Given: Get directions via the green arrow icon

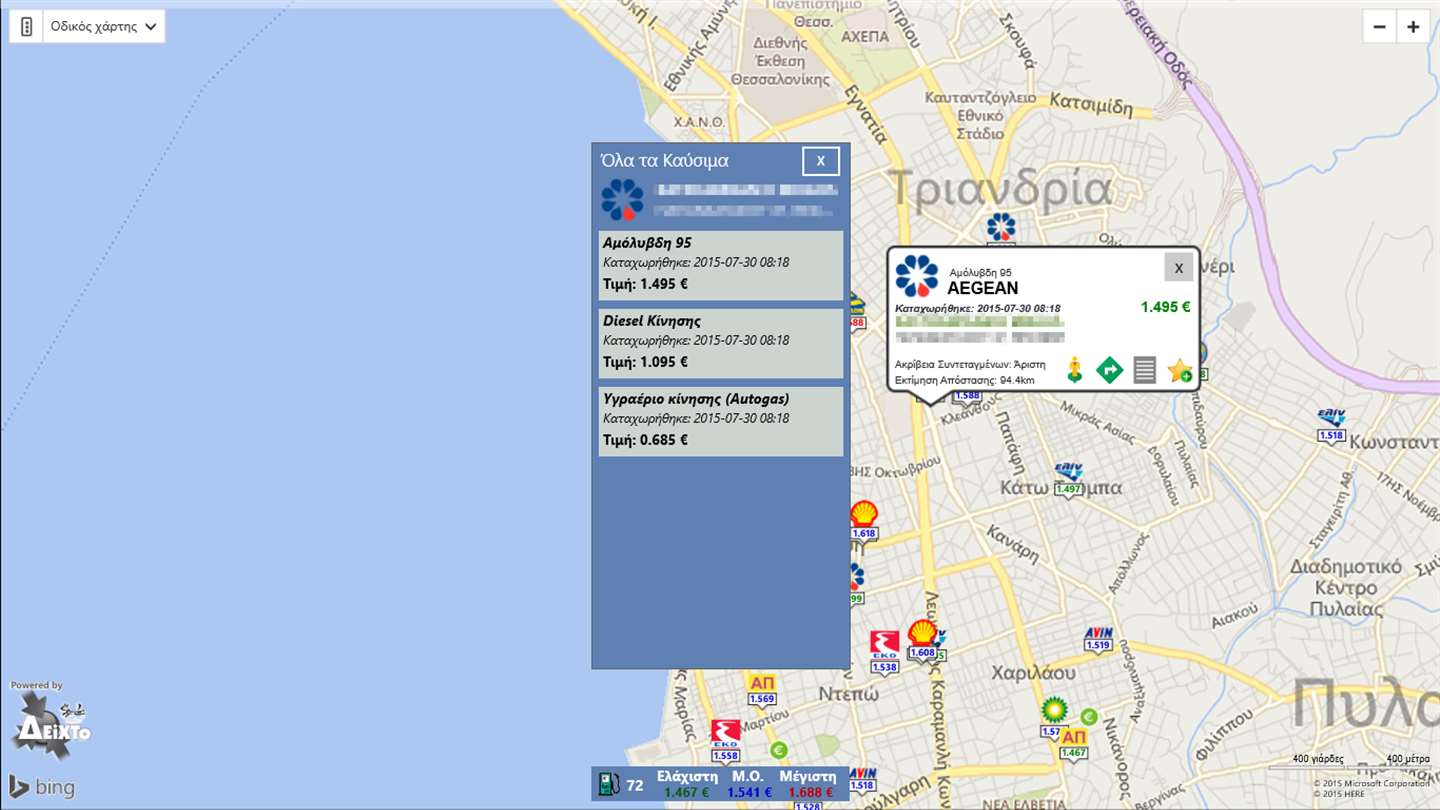Looking at the screenshot, I should point(1109,370).
